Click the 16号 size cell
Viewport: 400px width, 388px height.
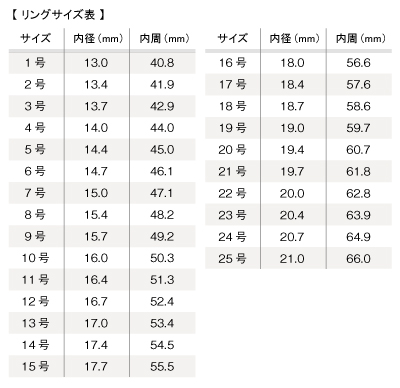(x=233, y=63)
